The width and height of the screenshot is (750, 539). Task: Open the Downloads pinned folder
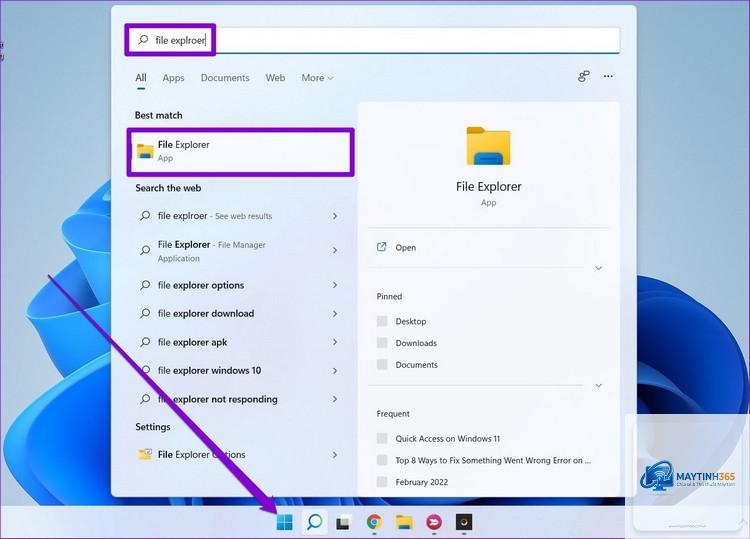[x=416, y=343]
